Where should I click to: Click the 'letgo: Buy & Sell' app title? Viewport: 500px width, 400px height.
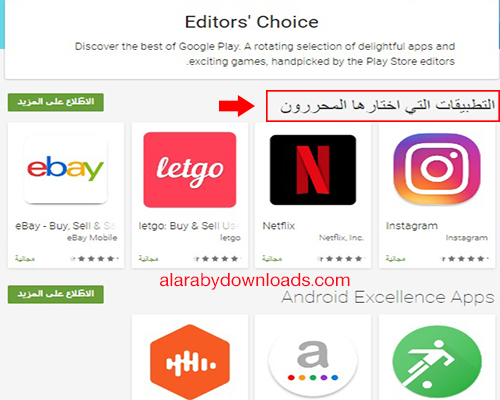coord(189,226)
